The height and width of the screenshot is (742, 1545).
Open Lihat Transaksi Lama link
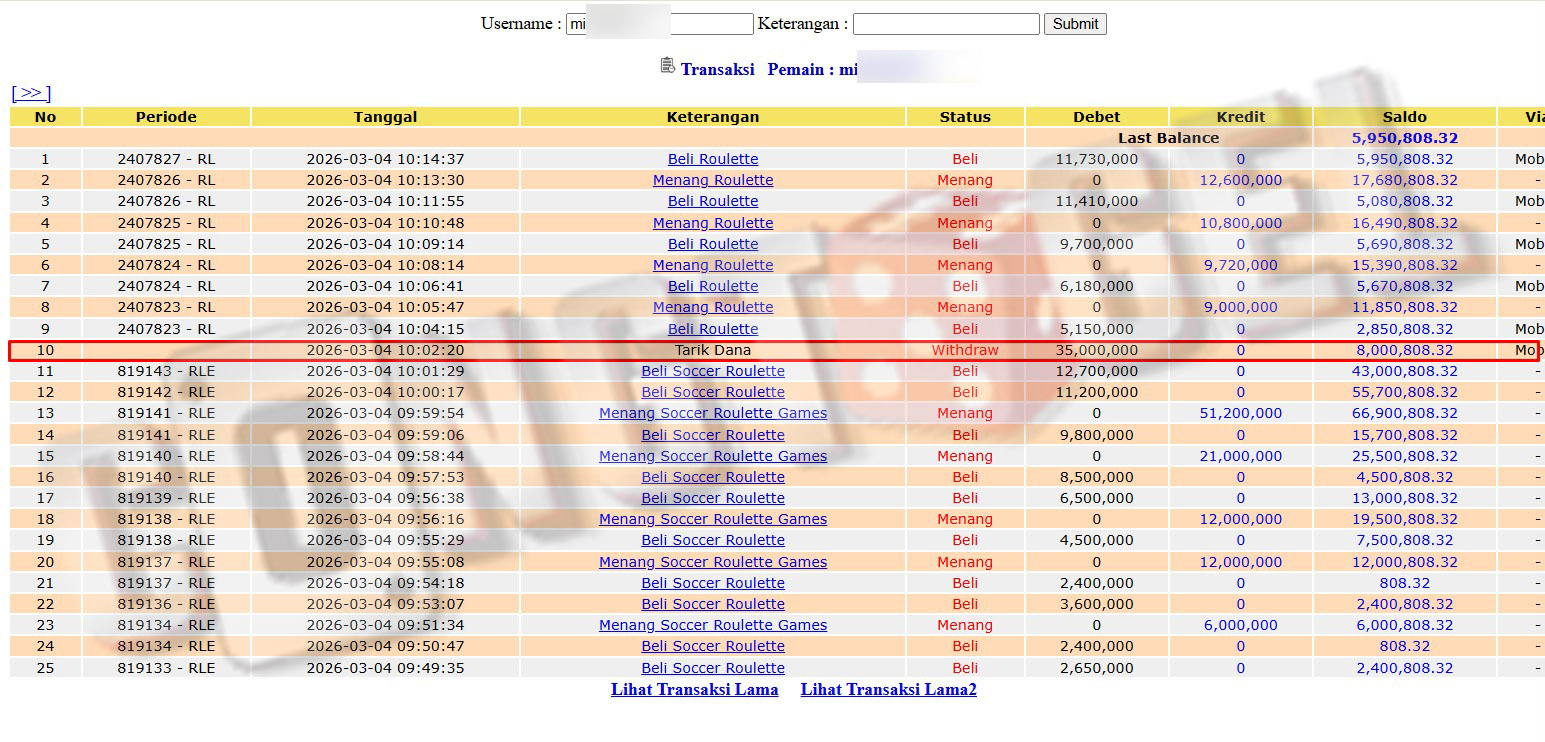pyautogui.click(x=694, y=689)
